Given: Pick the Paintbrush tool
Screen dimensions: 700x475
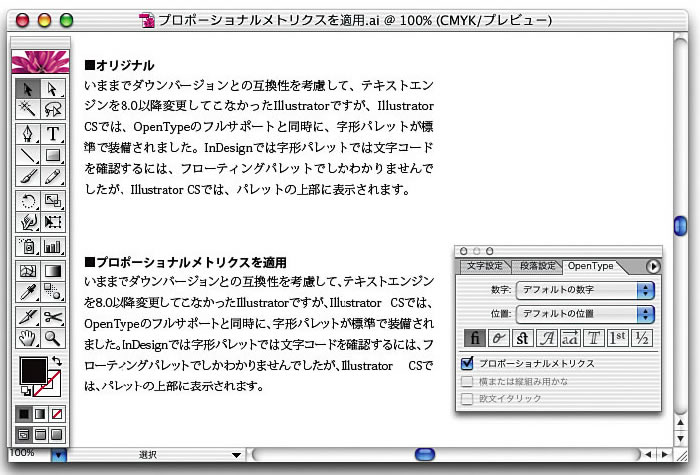Looking at the screenshot, I should (28, 176).
